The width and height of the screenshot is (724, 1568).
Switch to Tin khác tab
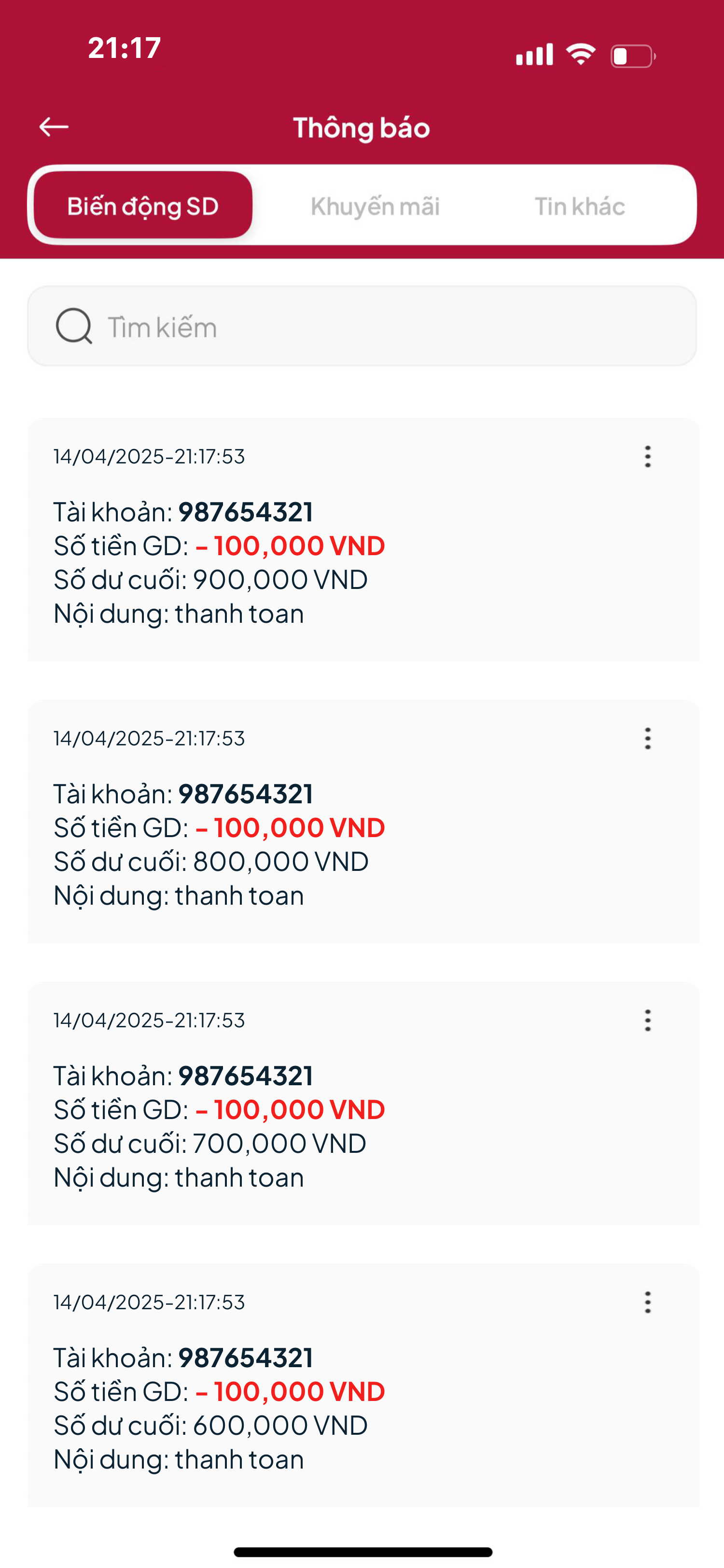[579, 206]
